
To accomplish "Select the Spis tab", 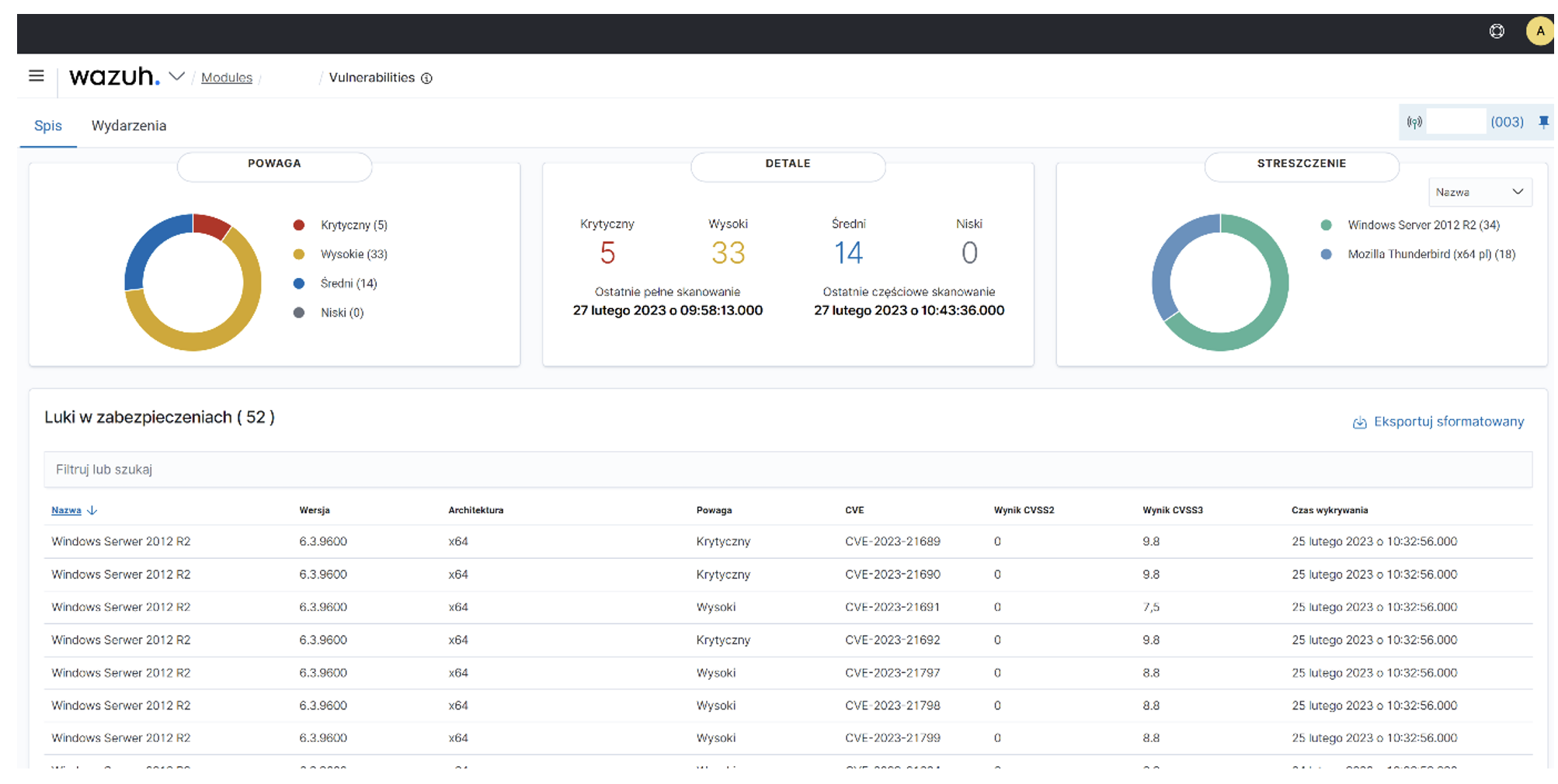I will [x=48, y=126].
